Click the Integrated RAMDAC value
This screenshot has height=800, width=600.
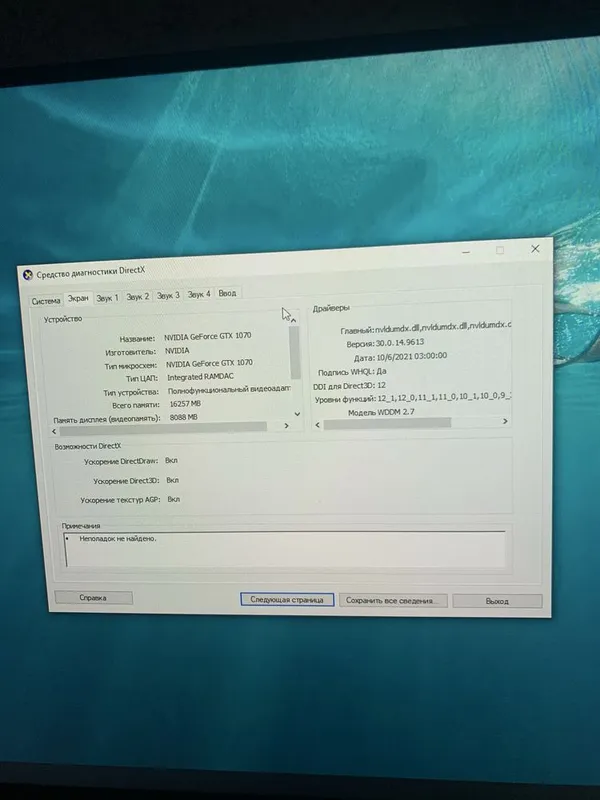pos(201,377)
